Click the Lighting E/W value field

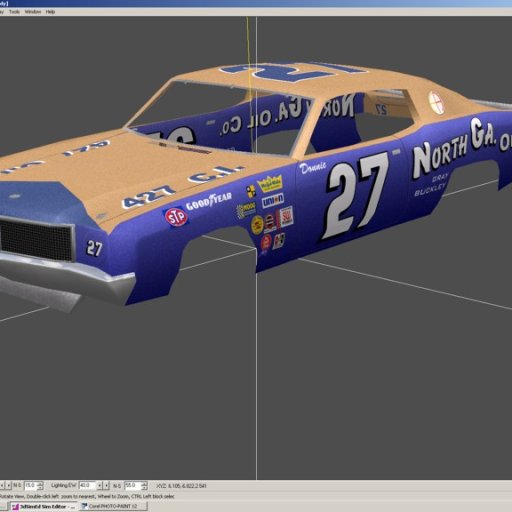click(x=87, y=485)
